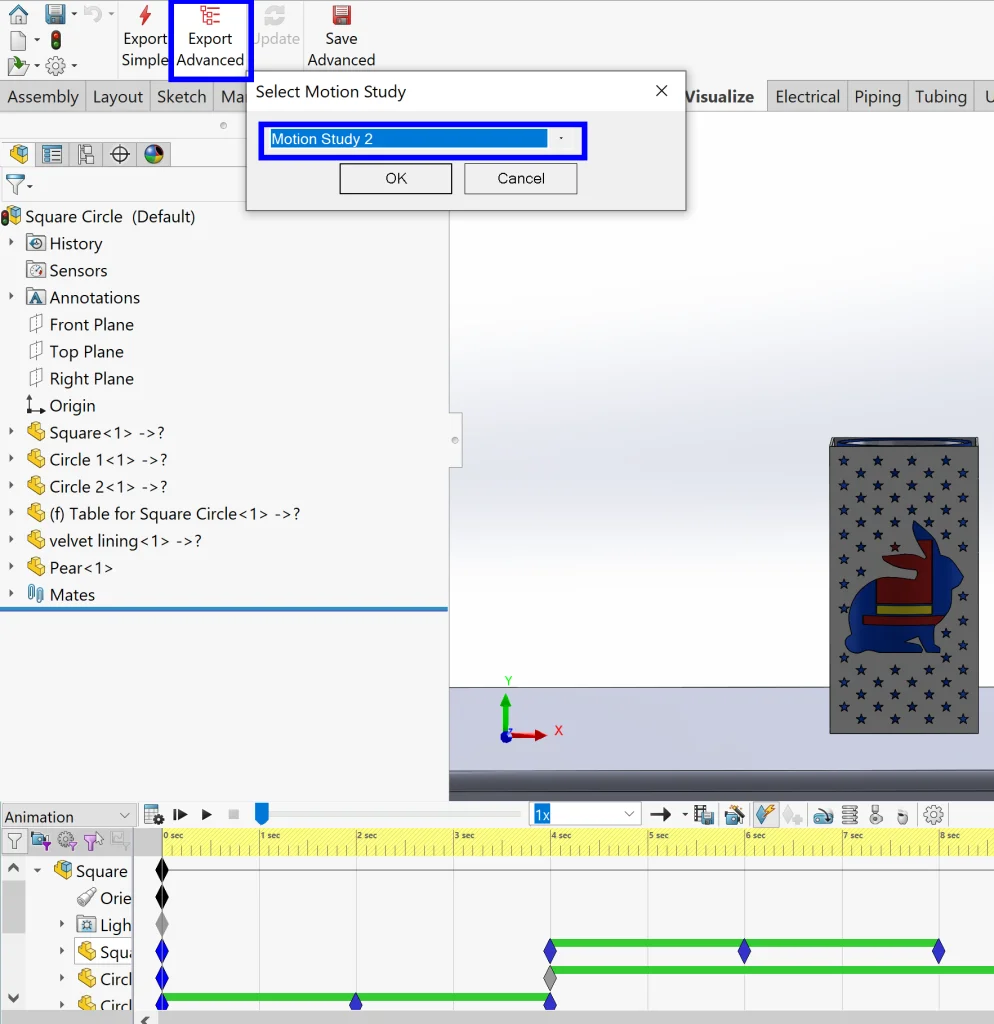Image resolution: width=994 pixels, height=1024 pixels.
Task: Click the Spring icon in motion toolbar
Action: (x=850, y=815)
